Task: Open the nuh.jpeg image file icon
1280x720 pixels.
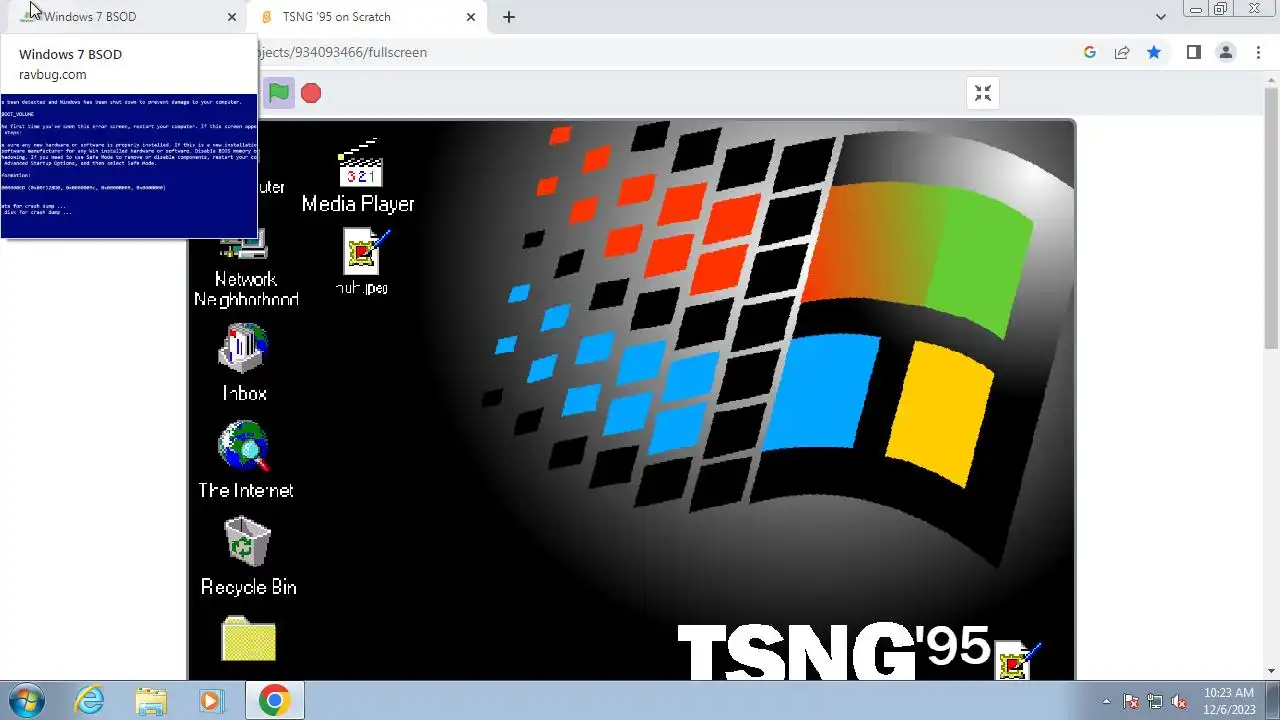Action: tap(362, 262)
